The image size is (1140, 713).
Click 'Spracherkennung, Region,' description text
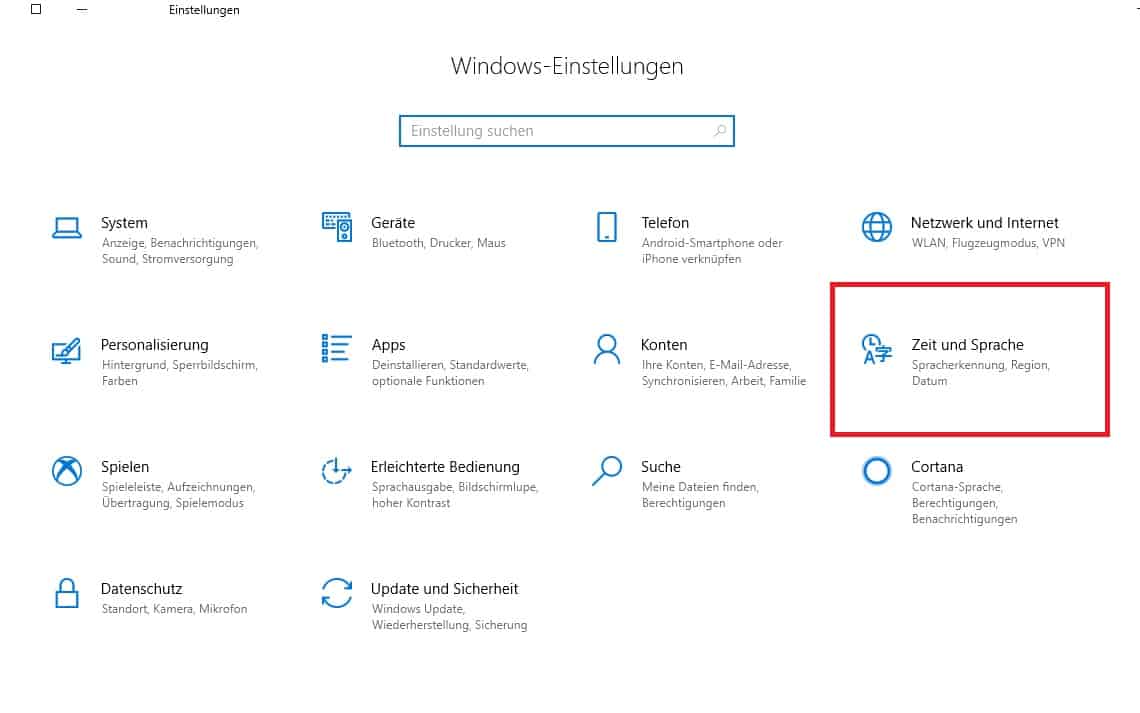pos(981,365)
